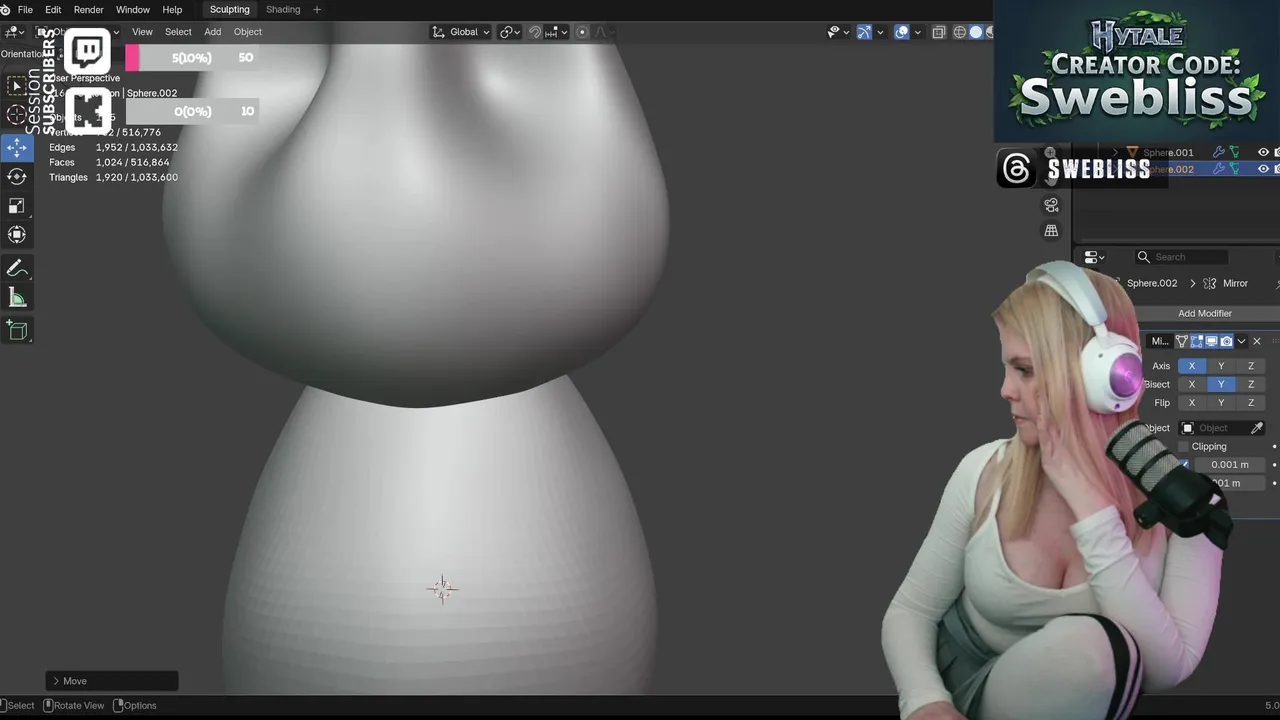Open gizmo visibility dropdown arrow
This screenshot has width=1280, height=720.
pyautogui.click(x=880, y=32)
